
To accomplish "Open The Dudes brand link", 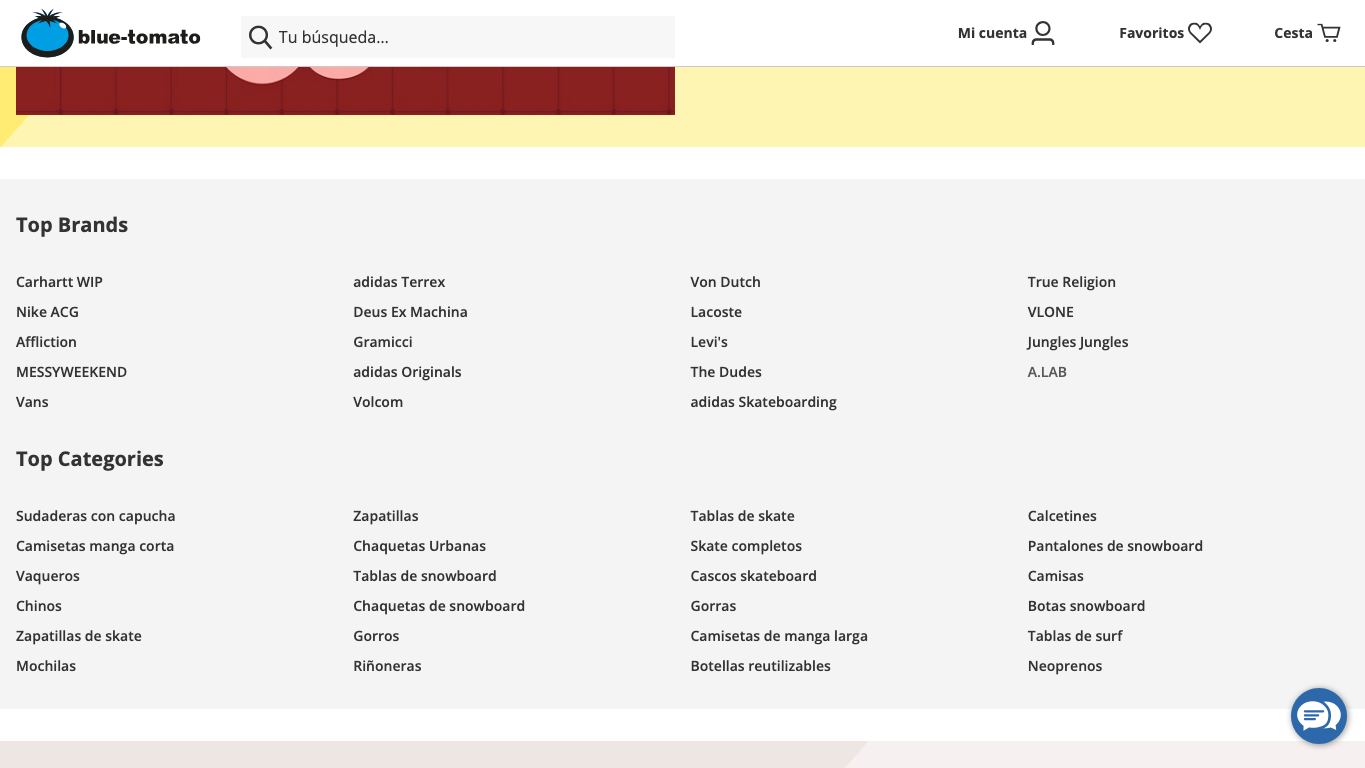I will click(x=726, y=372).
